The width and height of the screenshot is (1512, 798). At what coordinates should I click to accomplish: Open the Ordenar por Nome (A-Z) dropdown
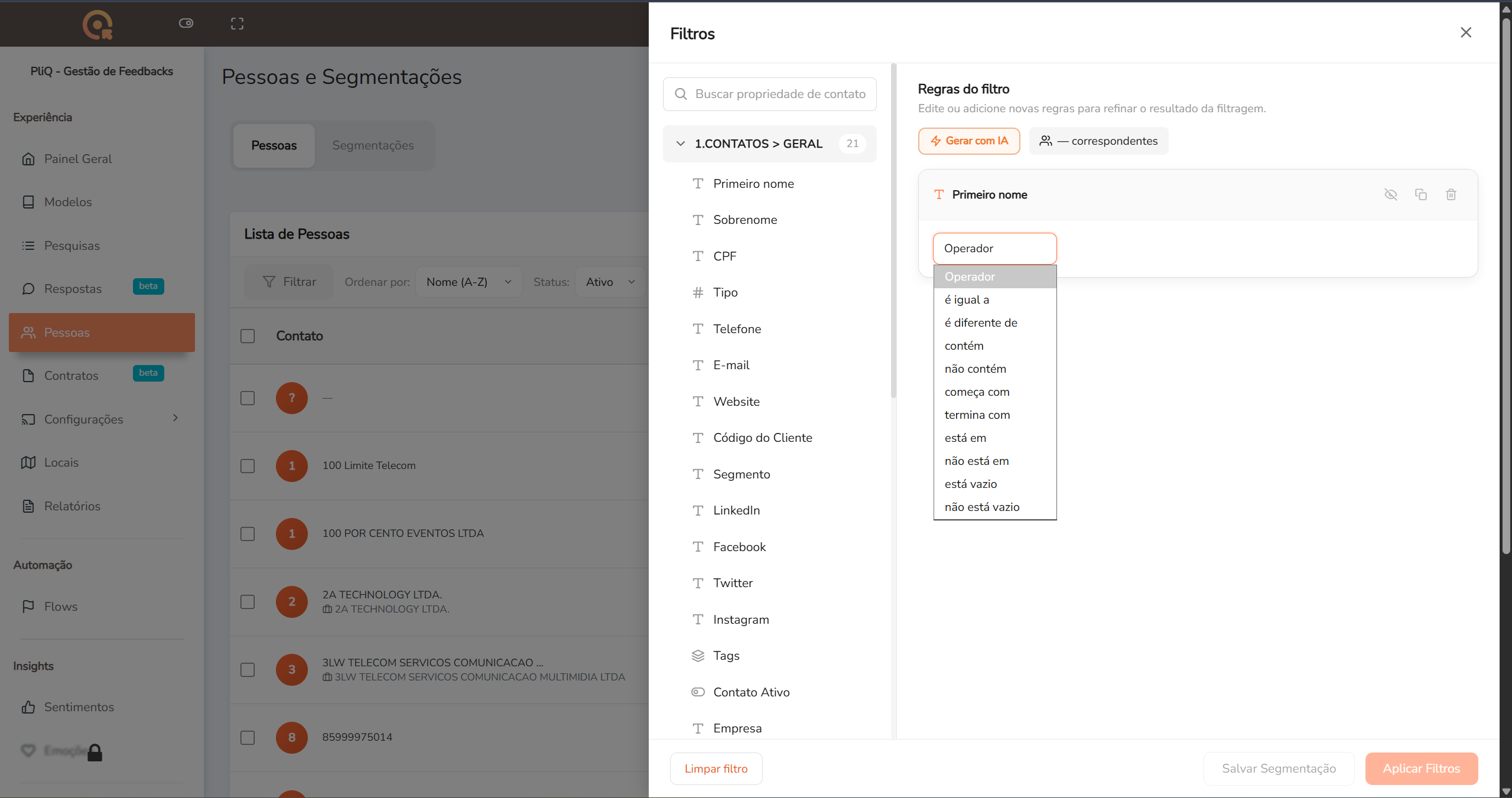[x=469, y=282]
